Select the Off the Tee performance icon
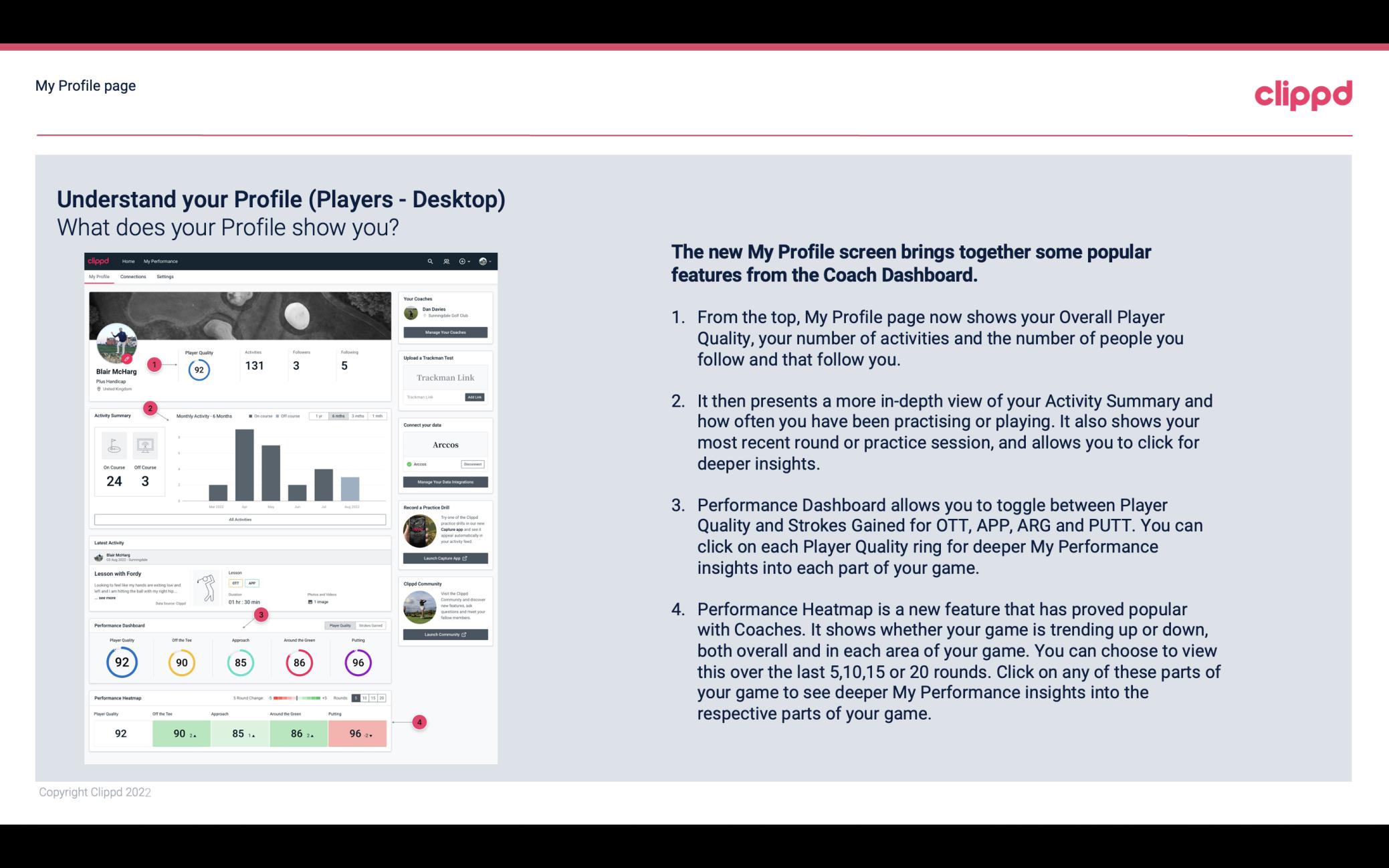 [x=181, y=660]
